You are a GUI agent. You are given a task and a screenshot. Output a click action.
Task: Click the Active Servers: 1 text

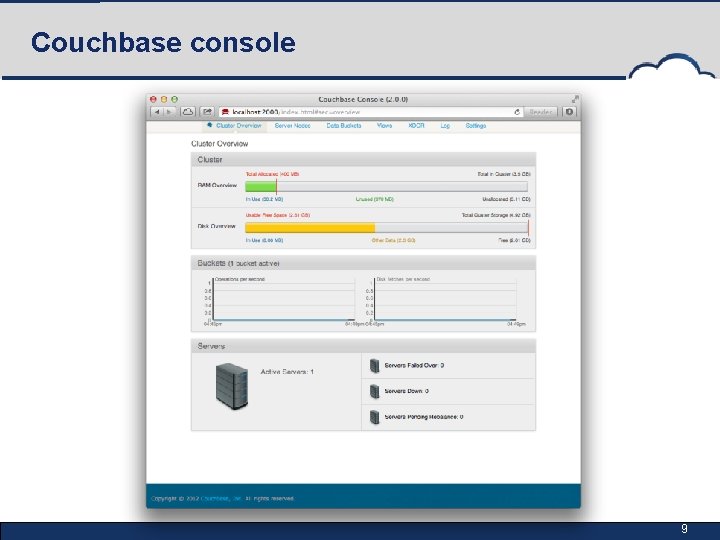pyautogui.click(x=287, y=371)
